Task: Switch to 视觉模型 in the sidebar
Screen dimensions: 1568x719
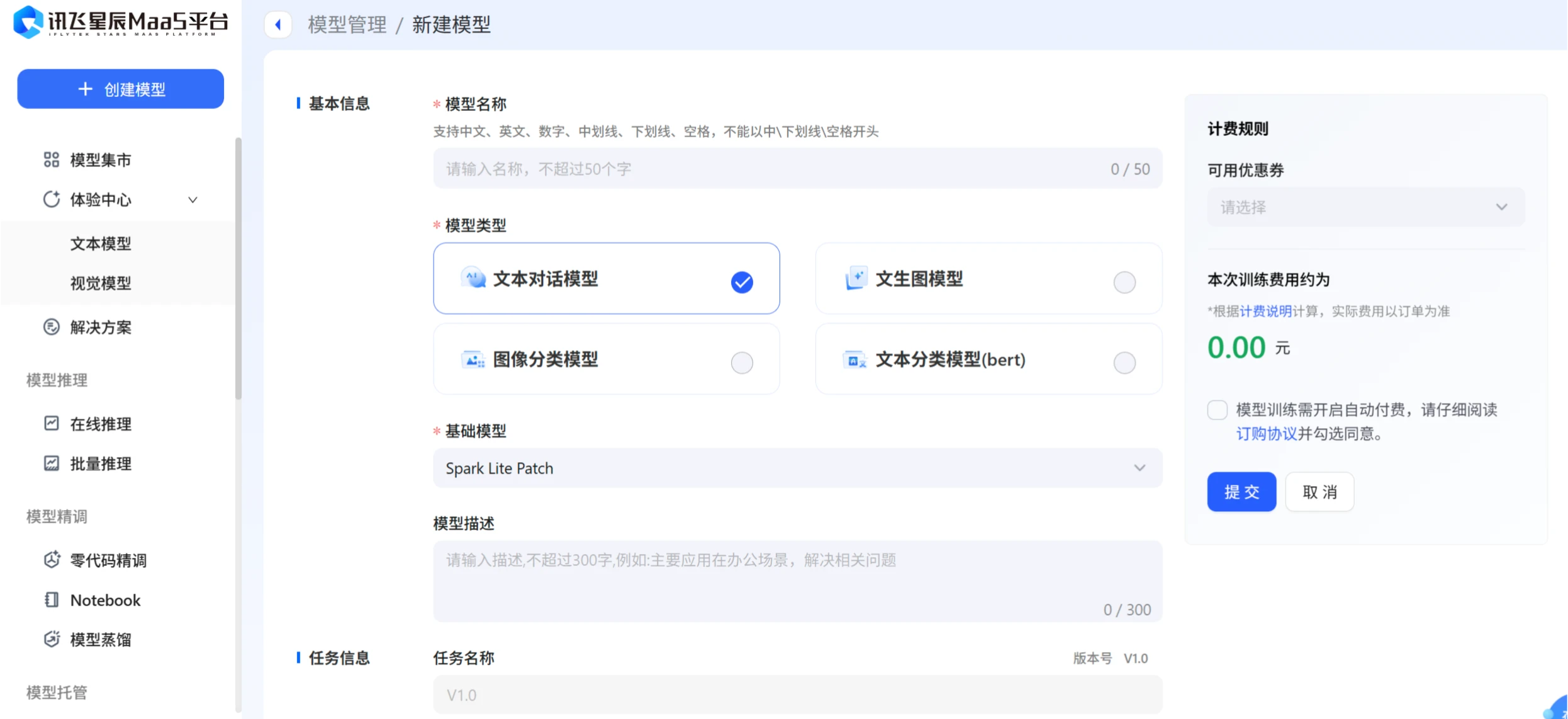Action: (100, 283)
